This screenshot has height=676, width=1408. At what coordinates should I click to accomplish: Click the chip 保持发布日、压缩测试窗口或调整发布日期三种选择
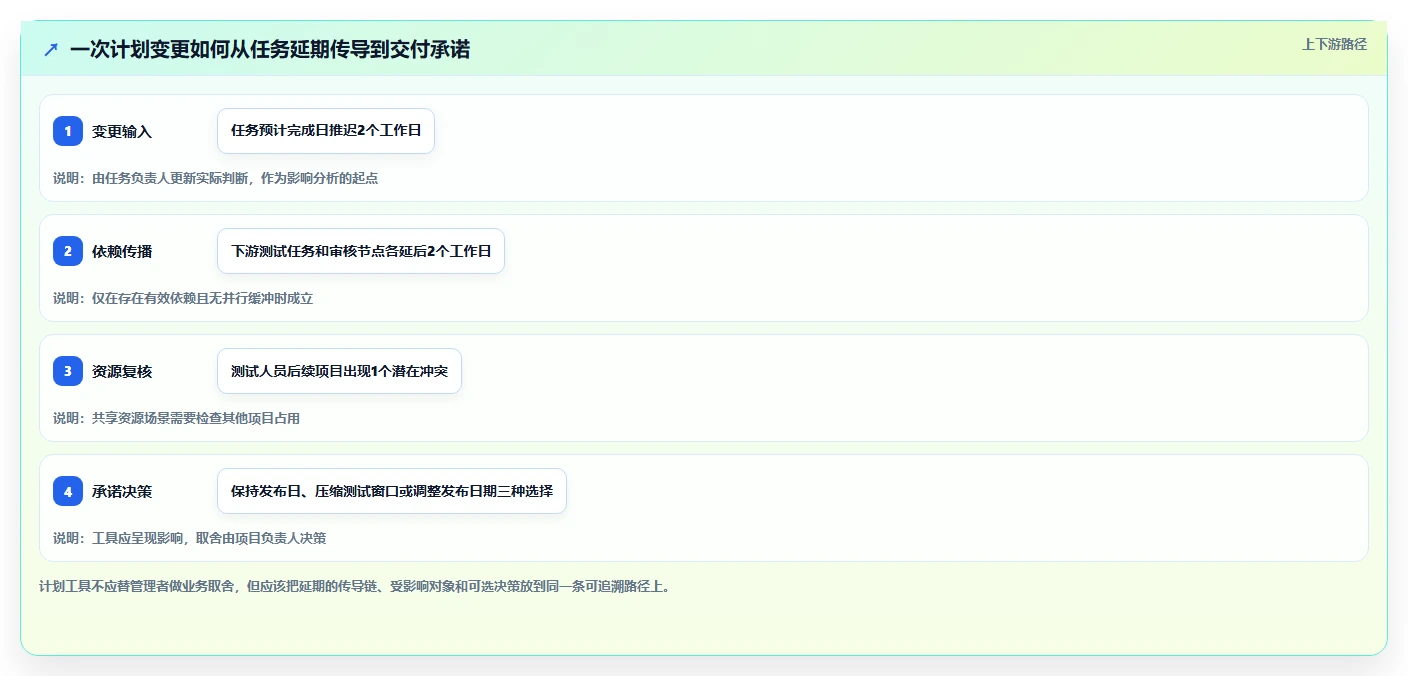coord(392,491)
